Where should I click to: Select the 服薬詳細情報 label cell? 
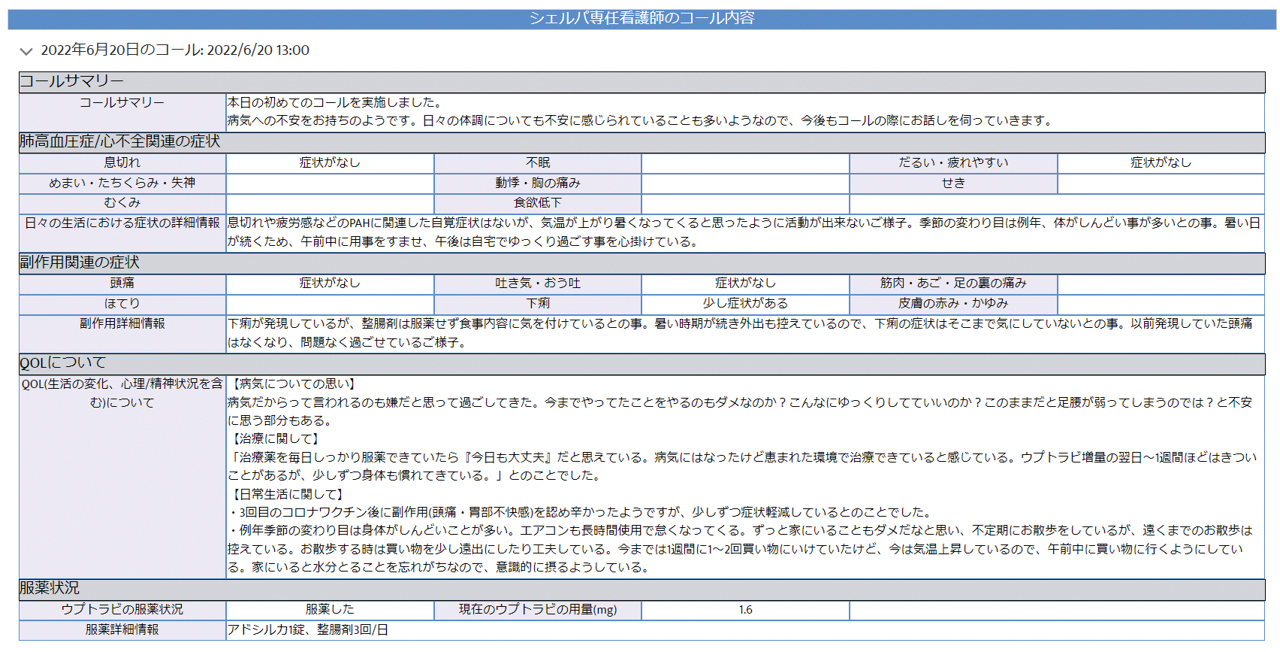tap(122, 630)
